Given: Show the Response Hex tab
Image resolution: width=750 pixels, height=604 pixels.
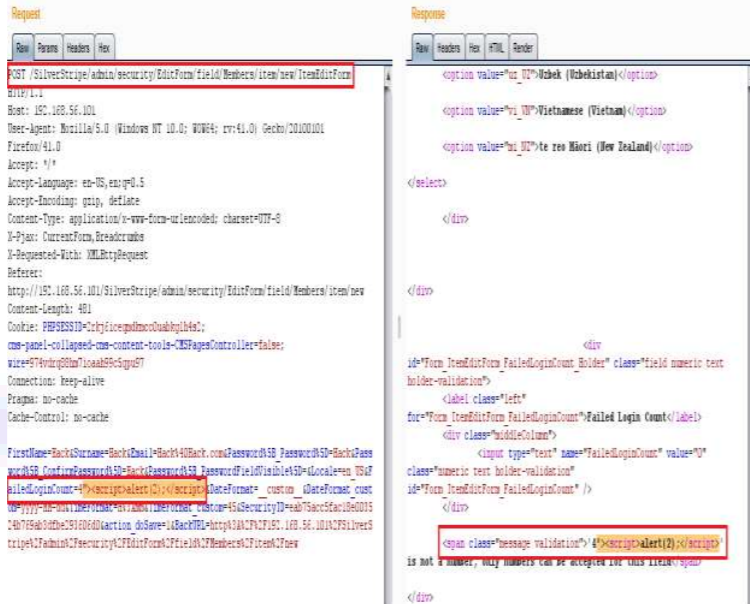Looking at the screenshot, I should [474, 48].
